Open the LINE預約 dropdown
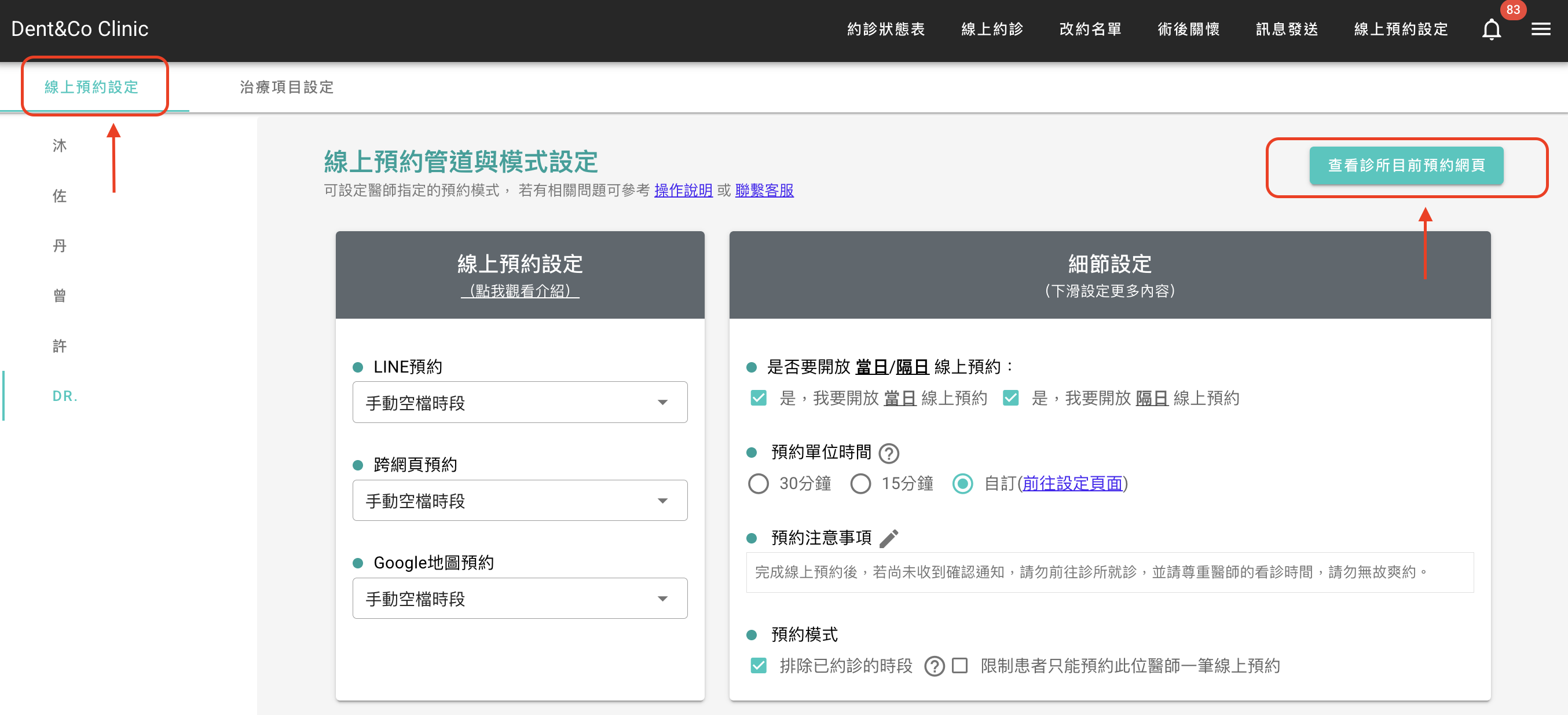 (520, 402)
